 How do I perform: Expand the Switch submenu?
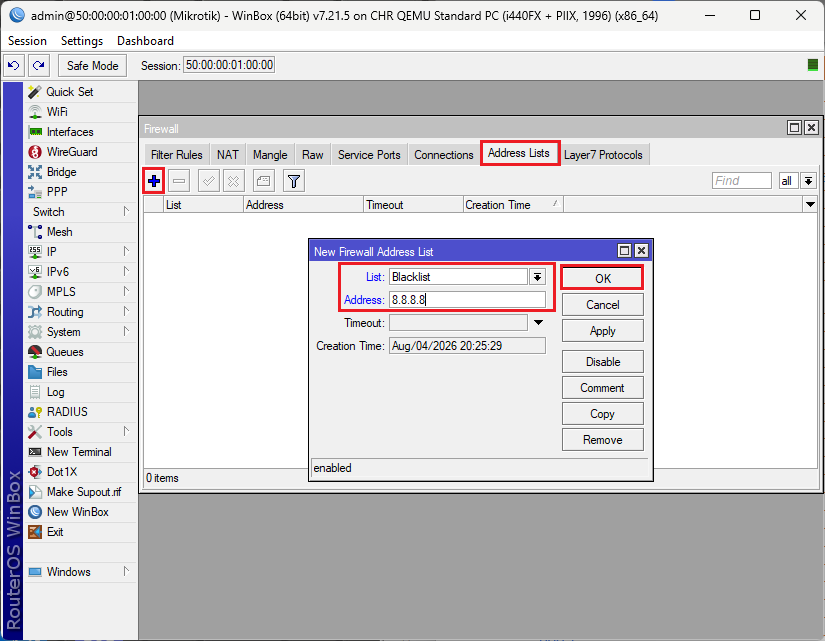82,212
